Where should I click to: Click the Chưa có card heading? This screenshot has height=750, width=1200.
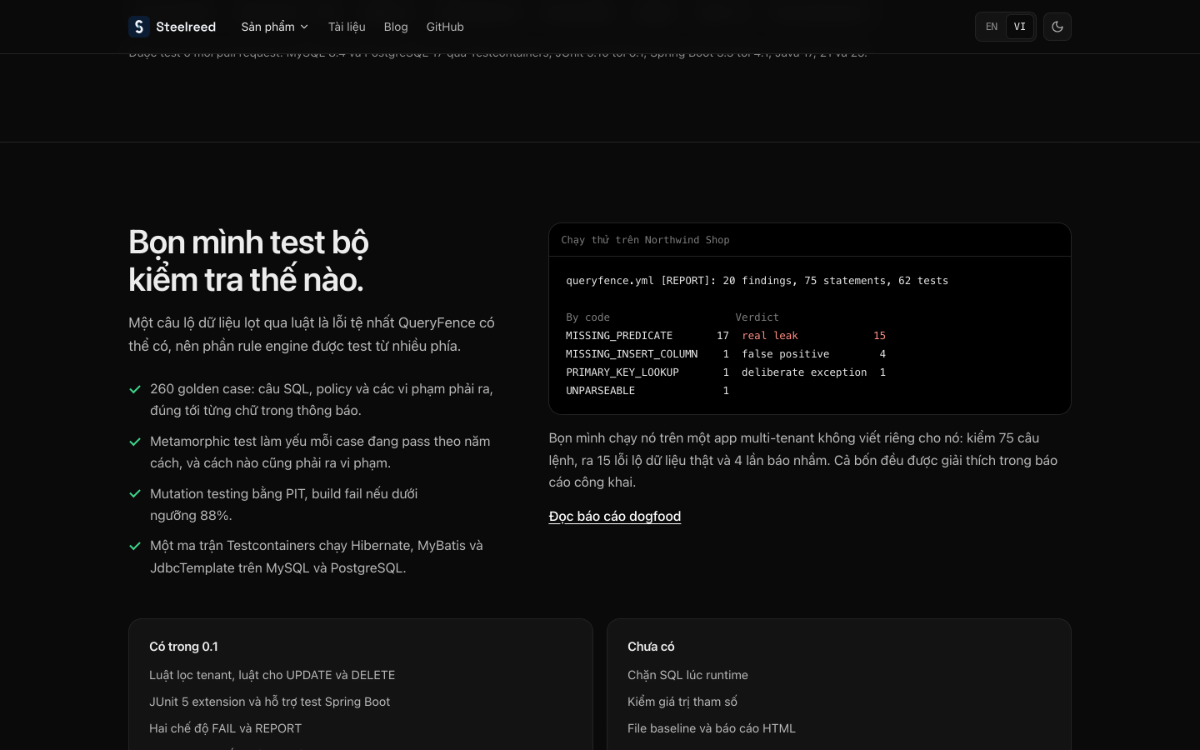coord(651,647)
